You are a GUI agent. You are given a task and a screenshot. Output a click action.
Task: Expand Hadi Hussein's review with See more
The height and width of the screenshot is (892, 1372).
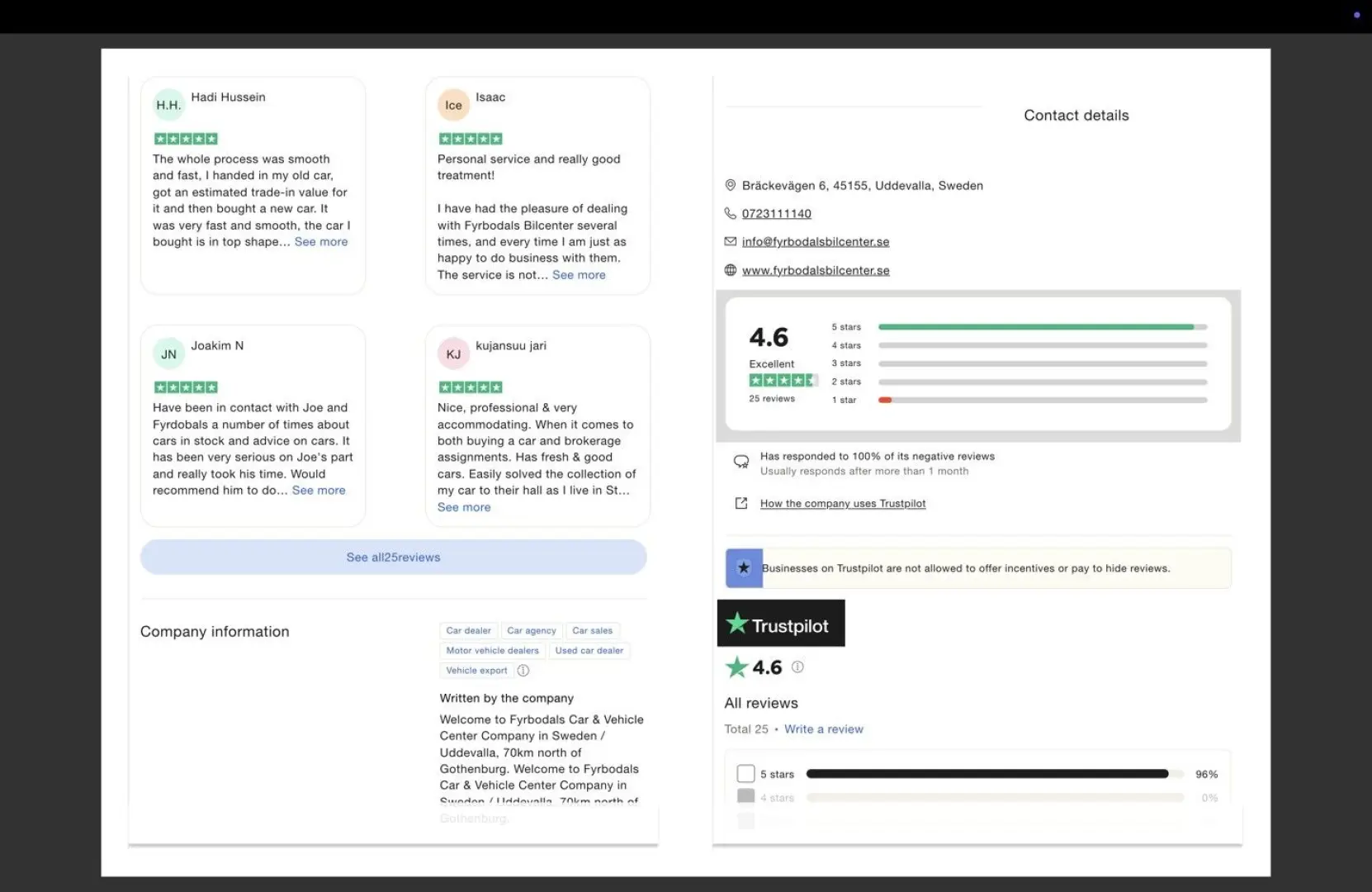tap(321, 242)
